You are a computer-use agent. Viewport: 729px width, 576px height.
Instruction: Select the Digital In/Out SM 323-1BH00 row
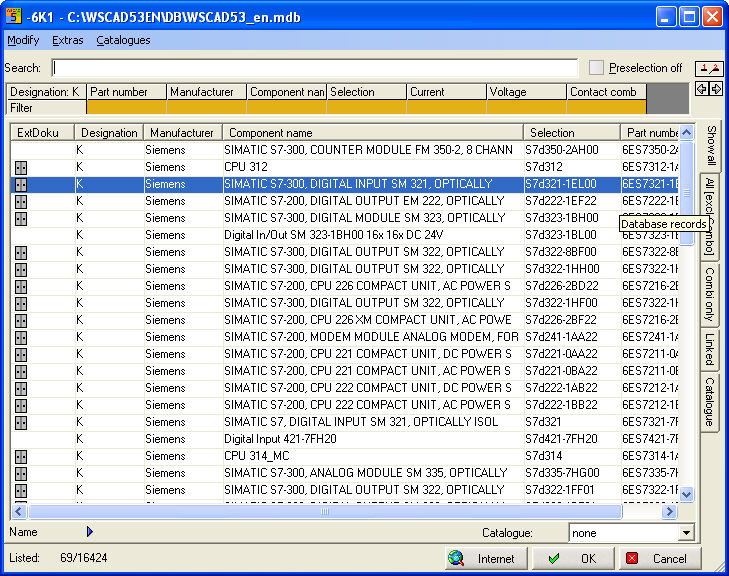(344, 235)
